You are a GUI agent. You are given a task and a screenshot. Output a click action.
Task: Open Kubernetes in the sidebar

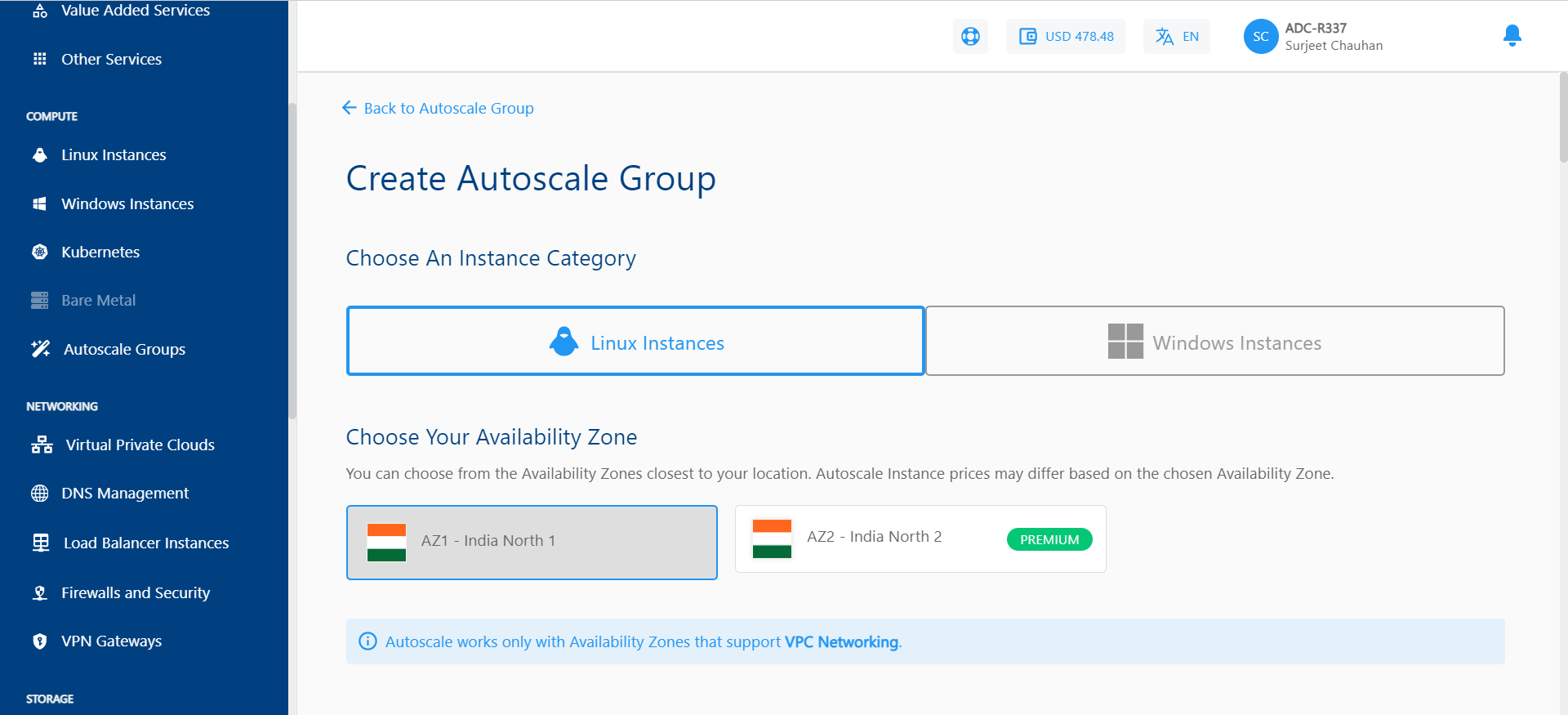tap(100, 252)
